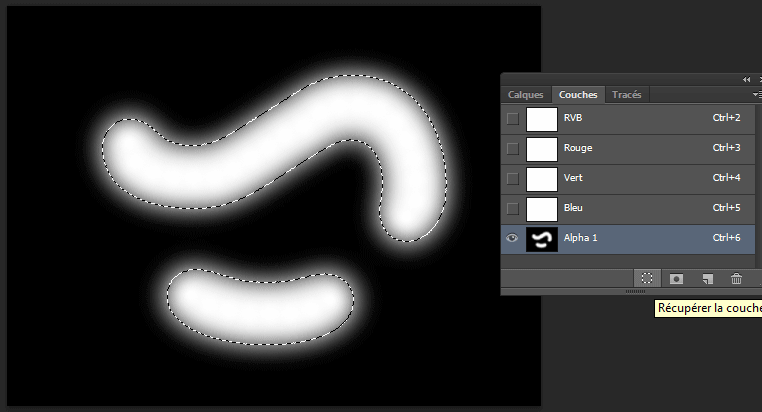Click the Ctrl+4 shortcut label
Viewport: 762px width, 412px height.
727,178
